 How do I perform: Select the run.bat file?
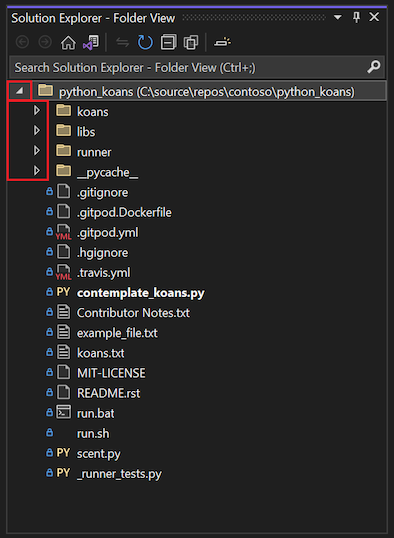[x=95, y=413]
